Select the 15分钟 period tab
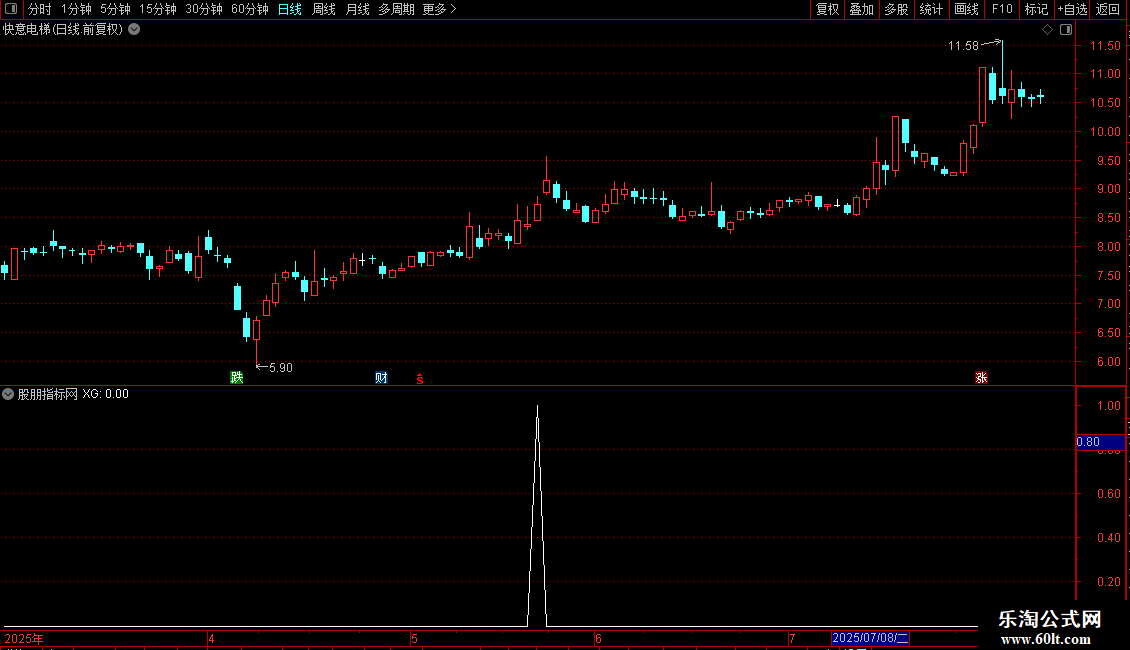The height and width of the screenshot is (650, 1130). tap(158, 9)
